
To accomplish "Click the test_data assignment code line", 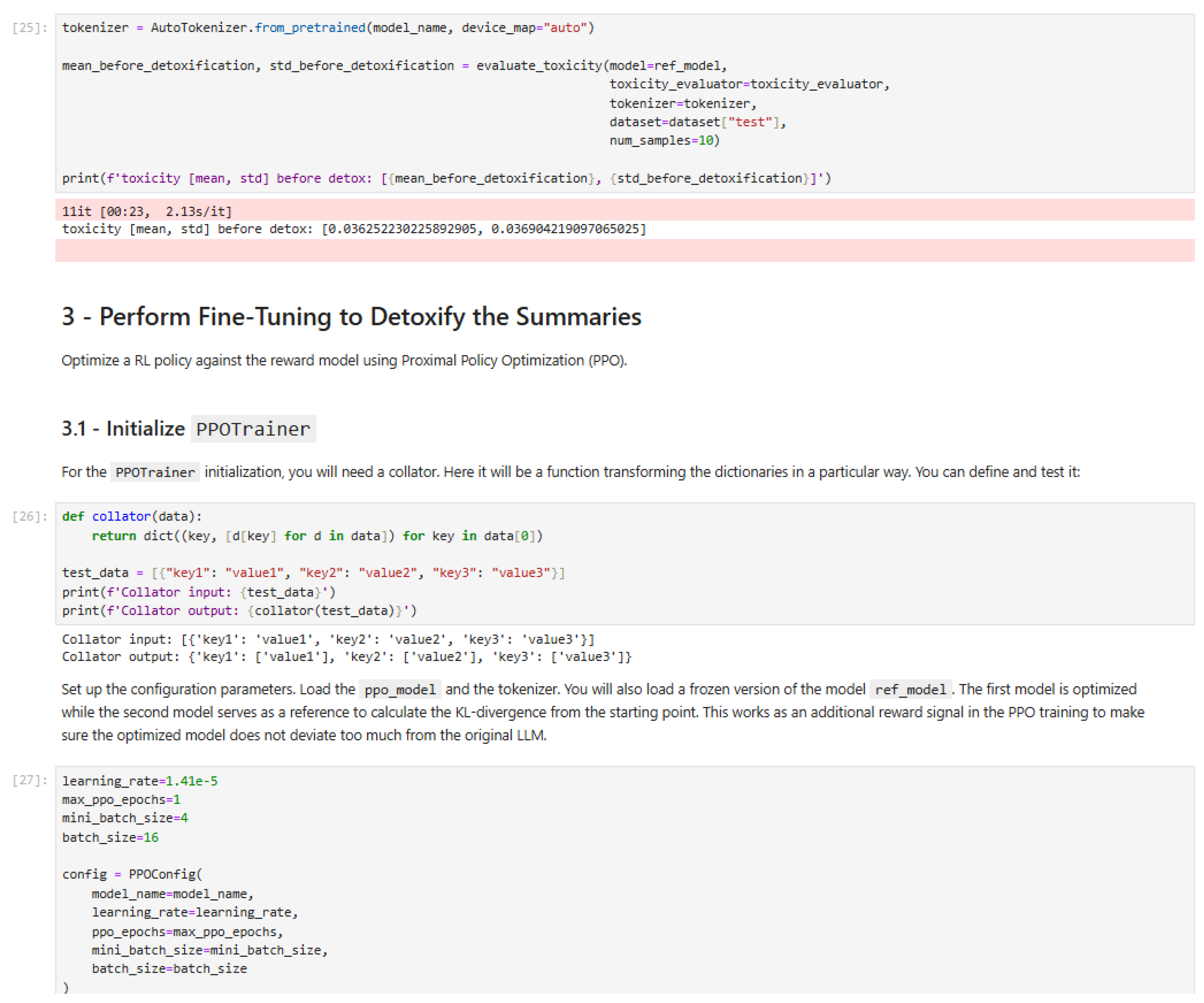I will tap(313, 573).
